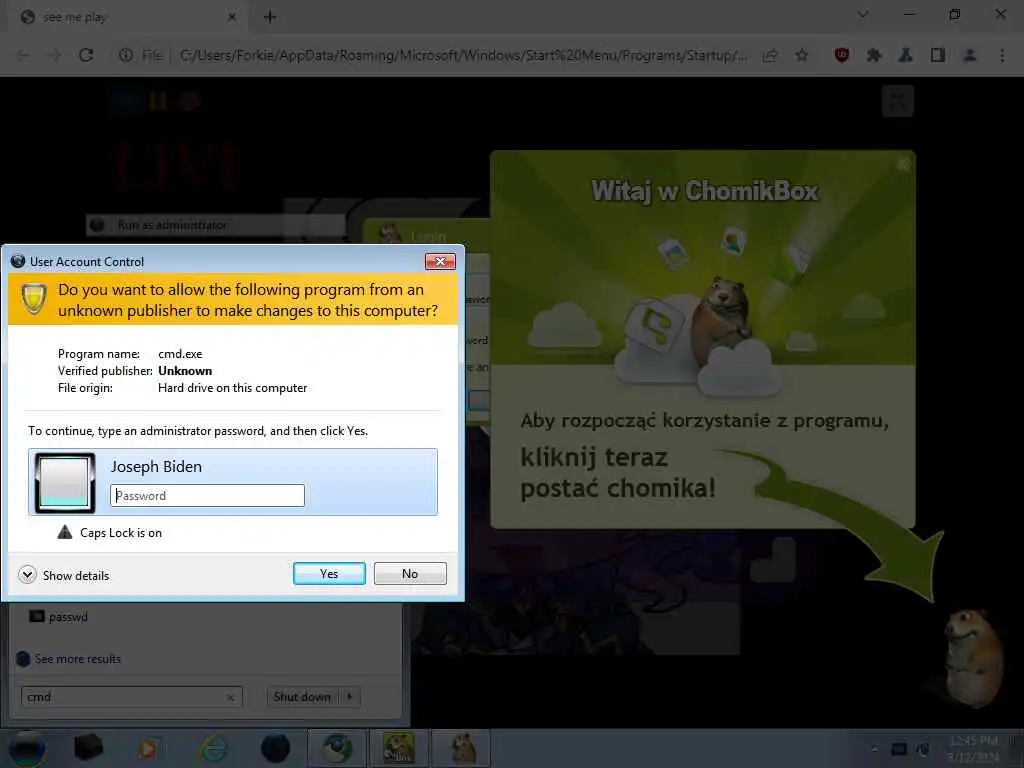Click See more results in Start menu
The image size is (1024, 768).
69,658
